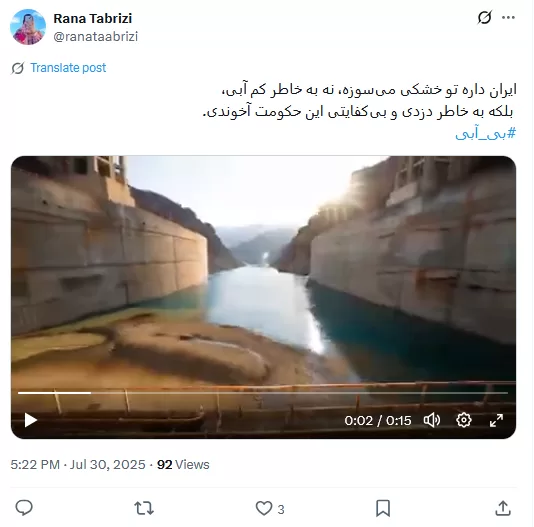Share the post via upload arrow icon
The image size is (534, 527).
[503, 508]
